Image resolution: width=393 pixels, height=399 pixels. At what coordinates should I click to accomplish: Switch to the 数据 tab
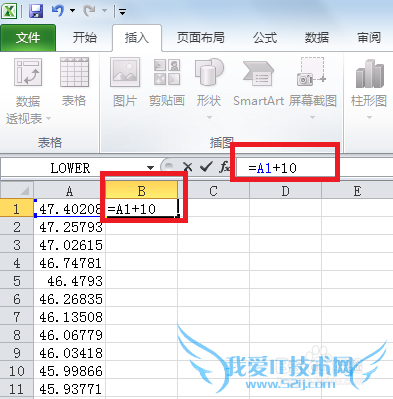(317, 38)
